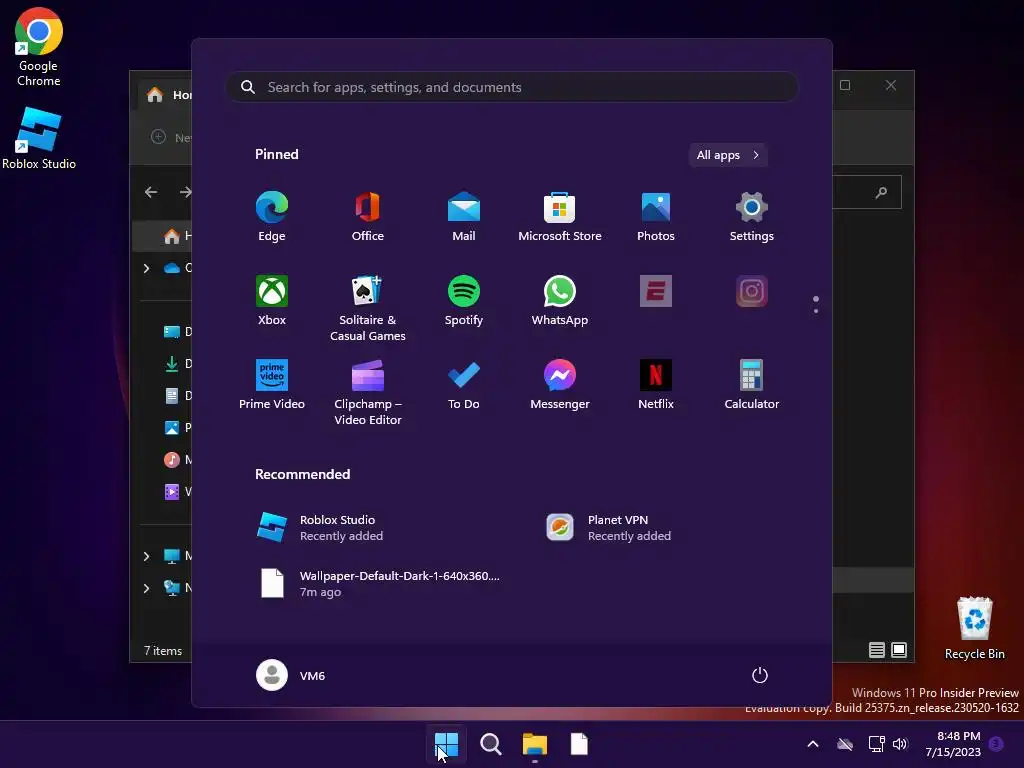Expand OneDrive node in File Explorer
This screenshot has height=768, width=1024.
(146, 268)
